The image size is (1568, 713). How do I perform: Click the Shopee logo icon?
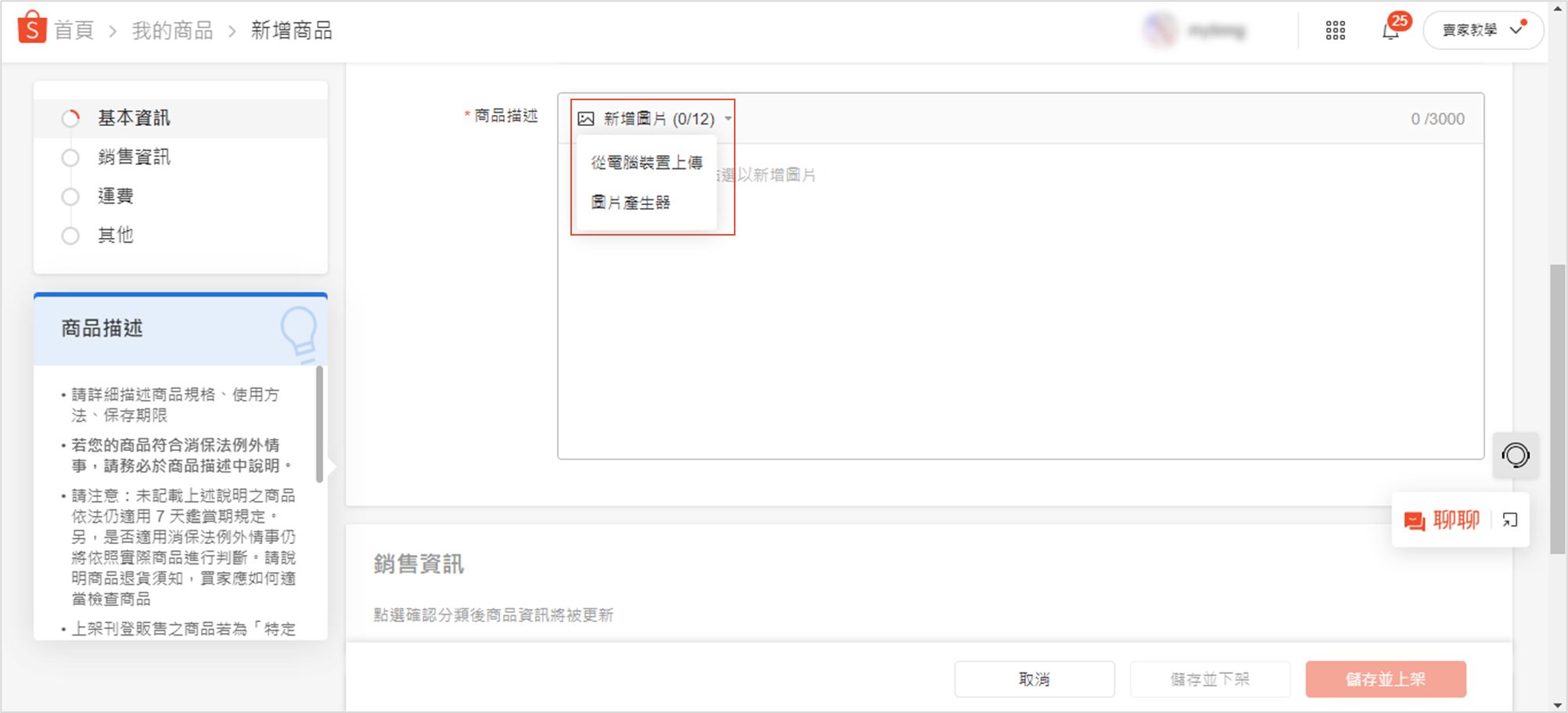click(32, 28)
